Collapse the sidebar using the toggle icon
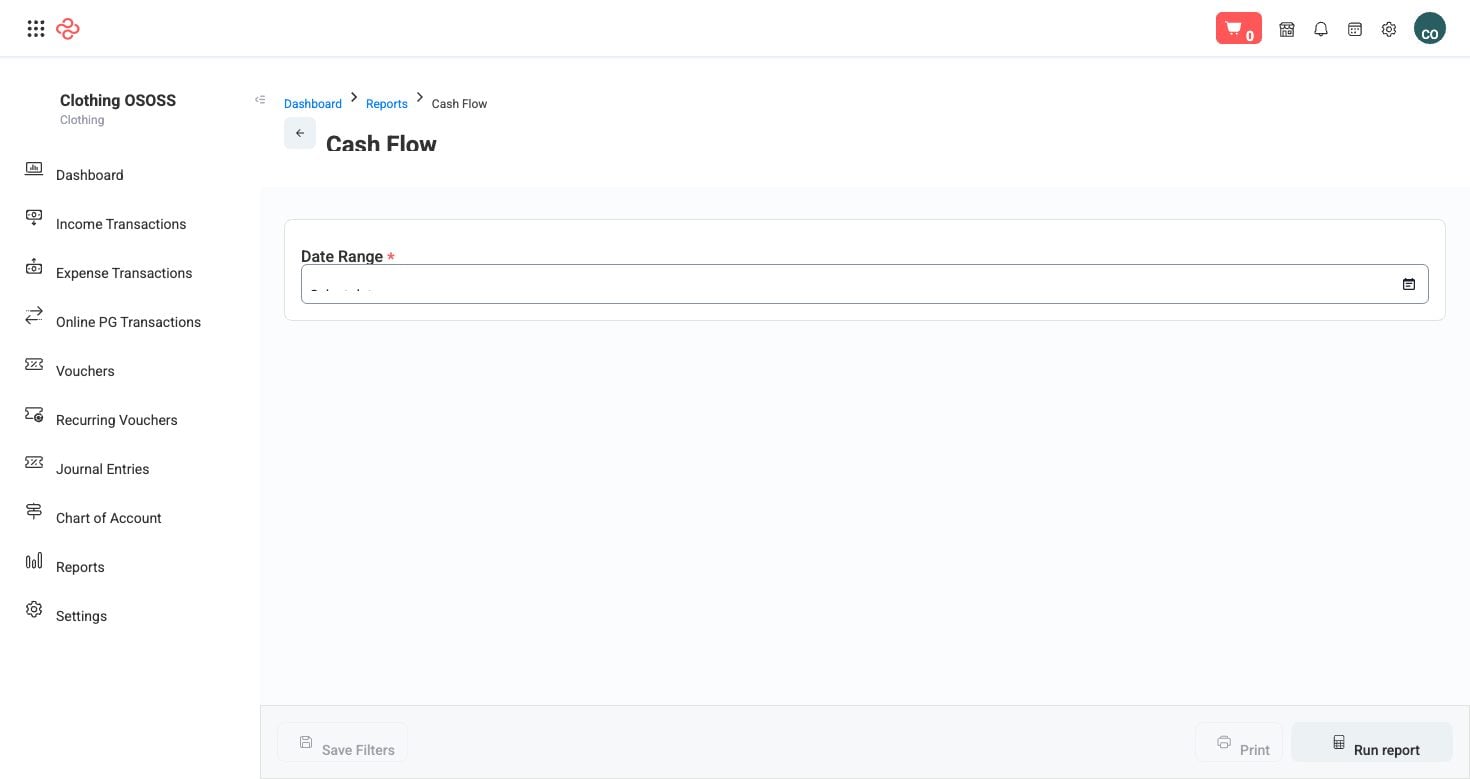 [260, 99]
